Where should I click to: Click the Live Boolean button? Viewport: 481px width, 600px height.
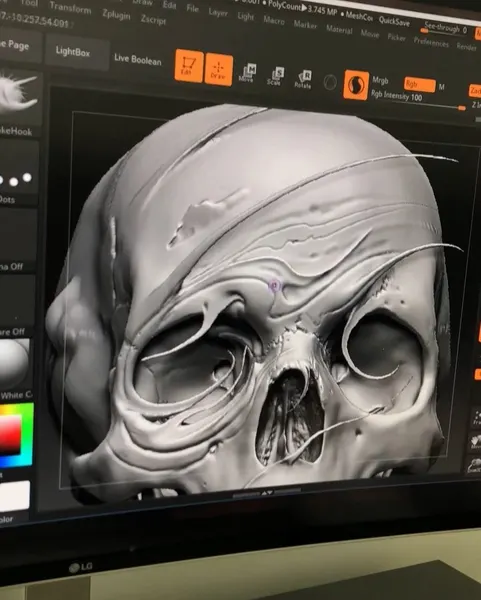coord(138,60)
